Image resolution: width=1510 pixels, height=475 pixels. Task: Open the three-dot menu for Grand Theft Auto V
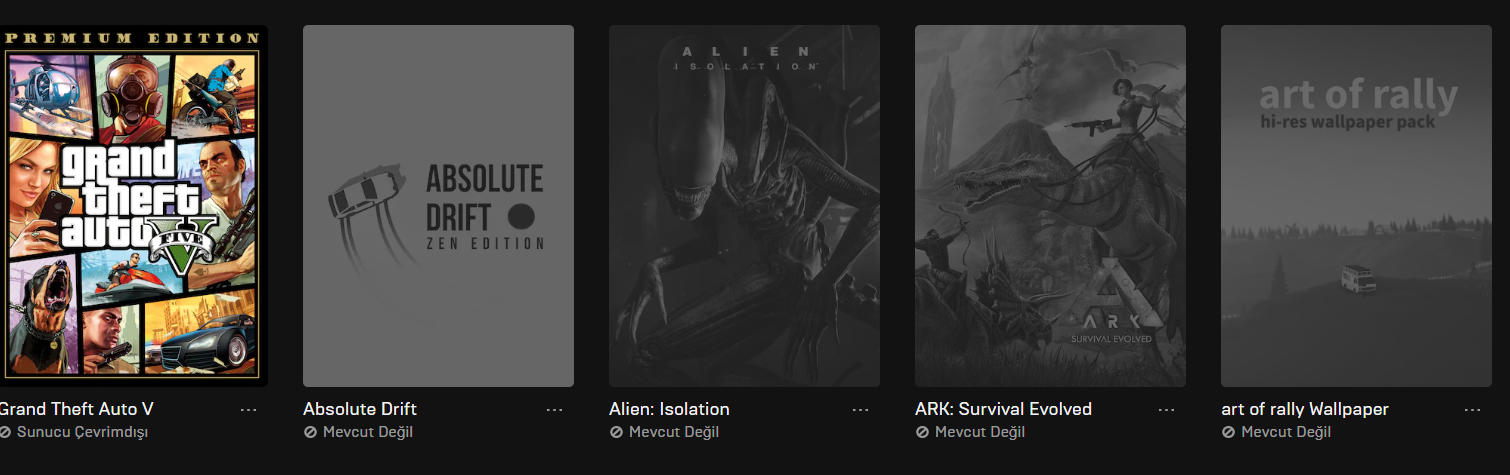click(x=248, y=410)
